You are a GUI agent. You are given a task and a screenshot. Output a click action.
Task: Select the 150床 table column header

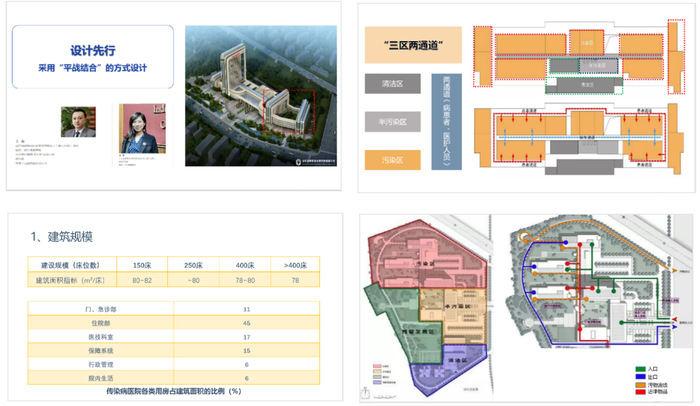[141, 264]
